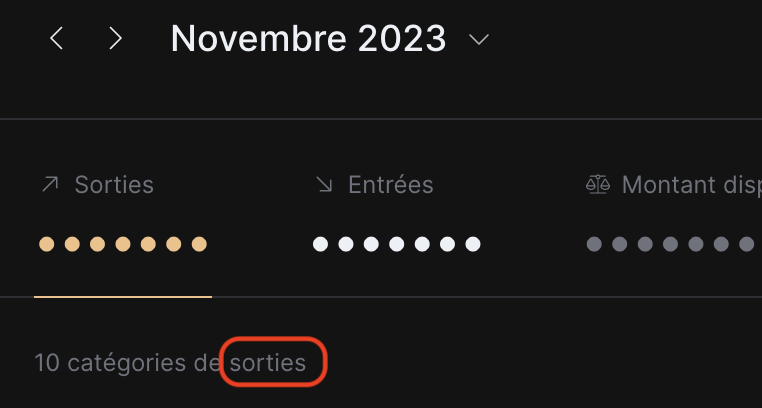Reveal the hidden Sorties amount dots

[x=123, y=244]
